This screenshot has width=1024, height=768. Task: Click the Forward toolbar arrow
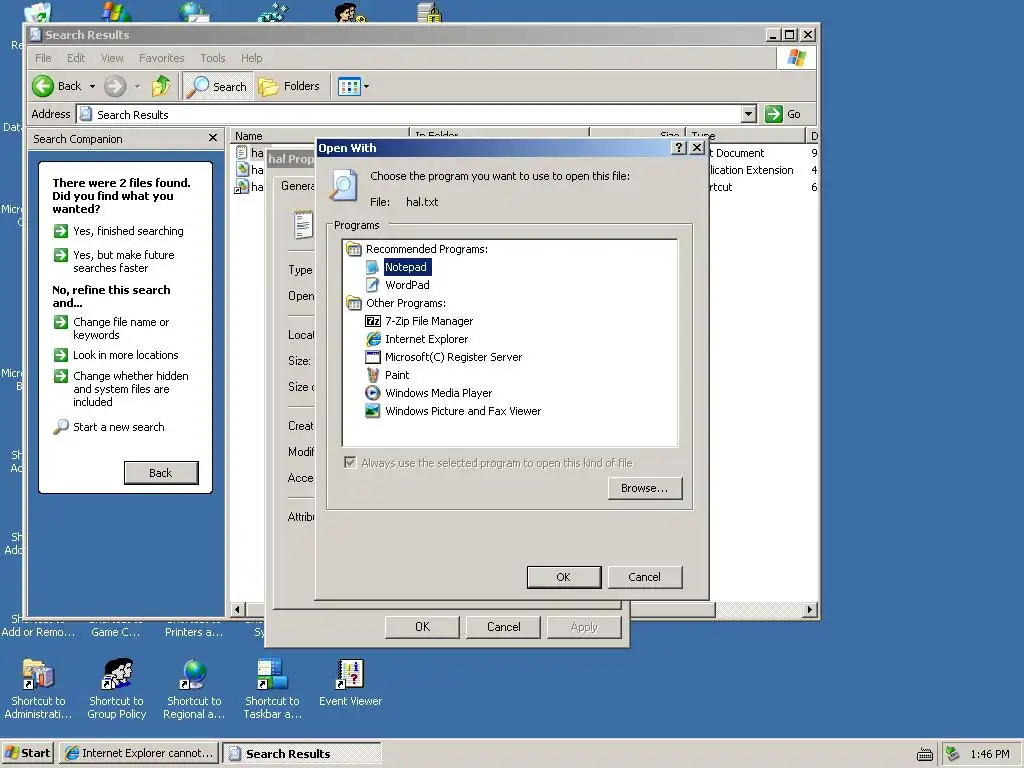[115, 86]
